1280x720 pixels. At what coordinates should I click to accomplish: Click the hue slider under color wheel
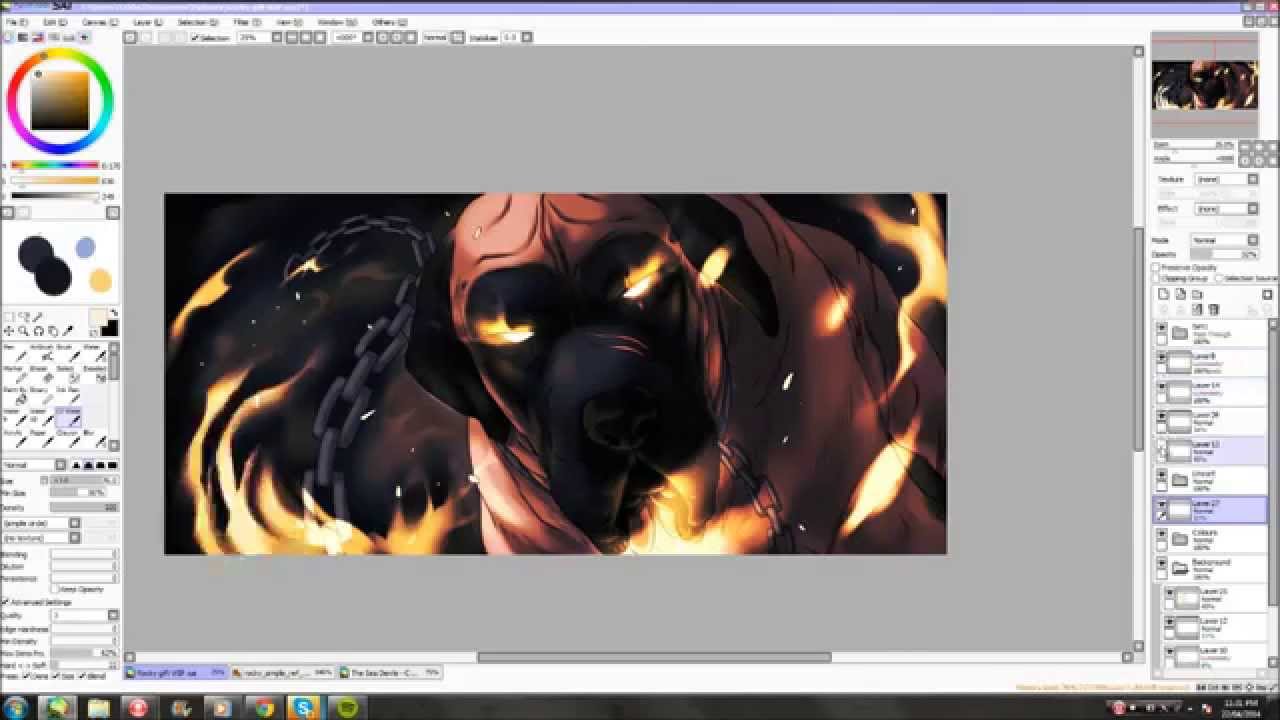coord(54,165)
